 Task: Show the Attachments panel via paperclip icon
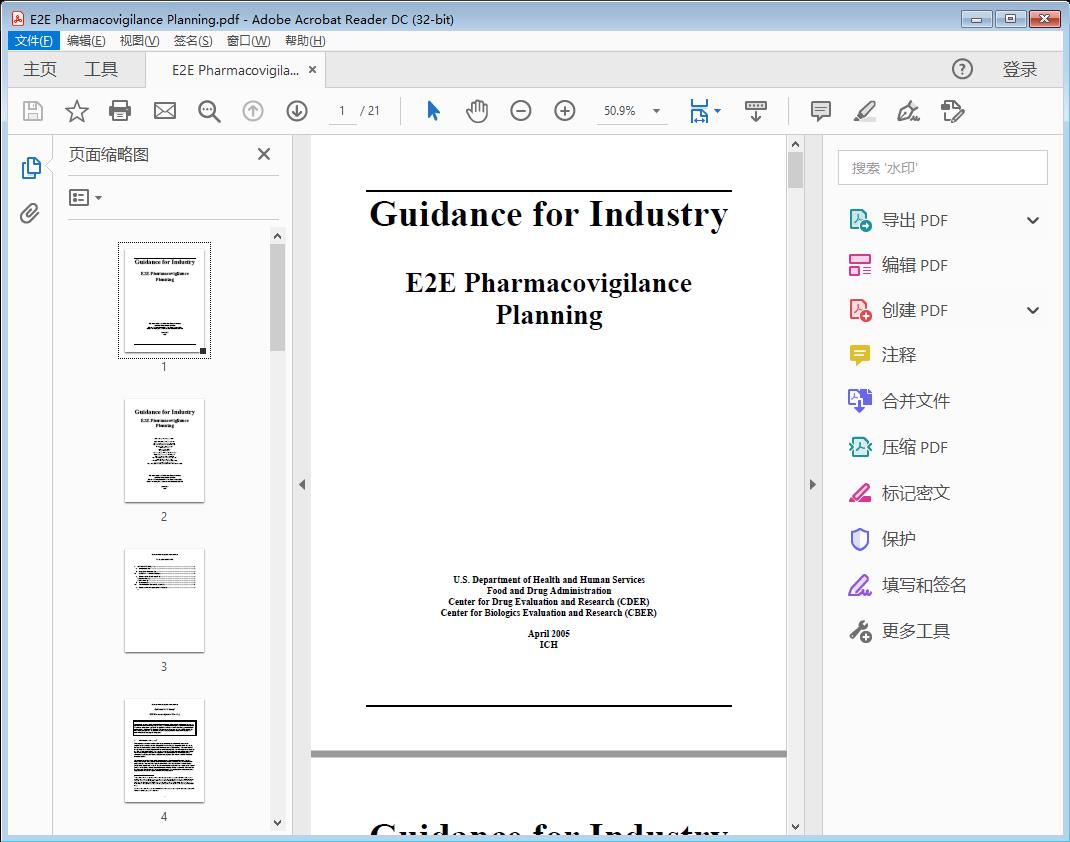click(30, 211)
